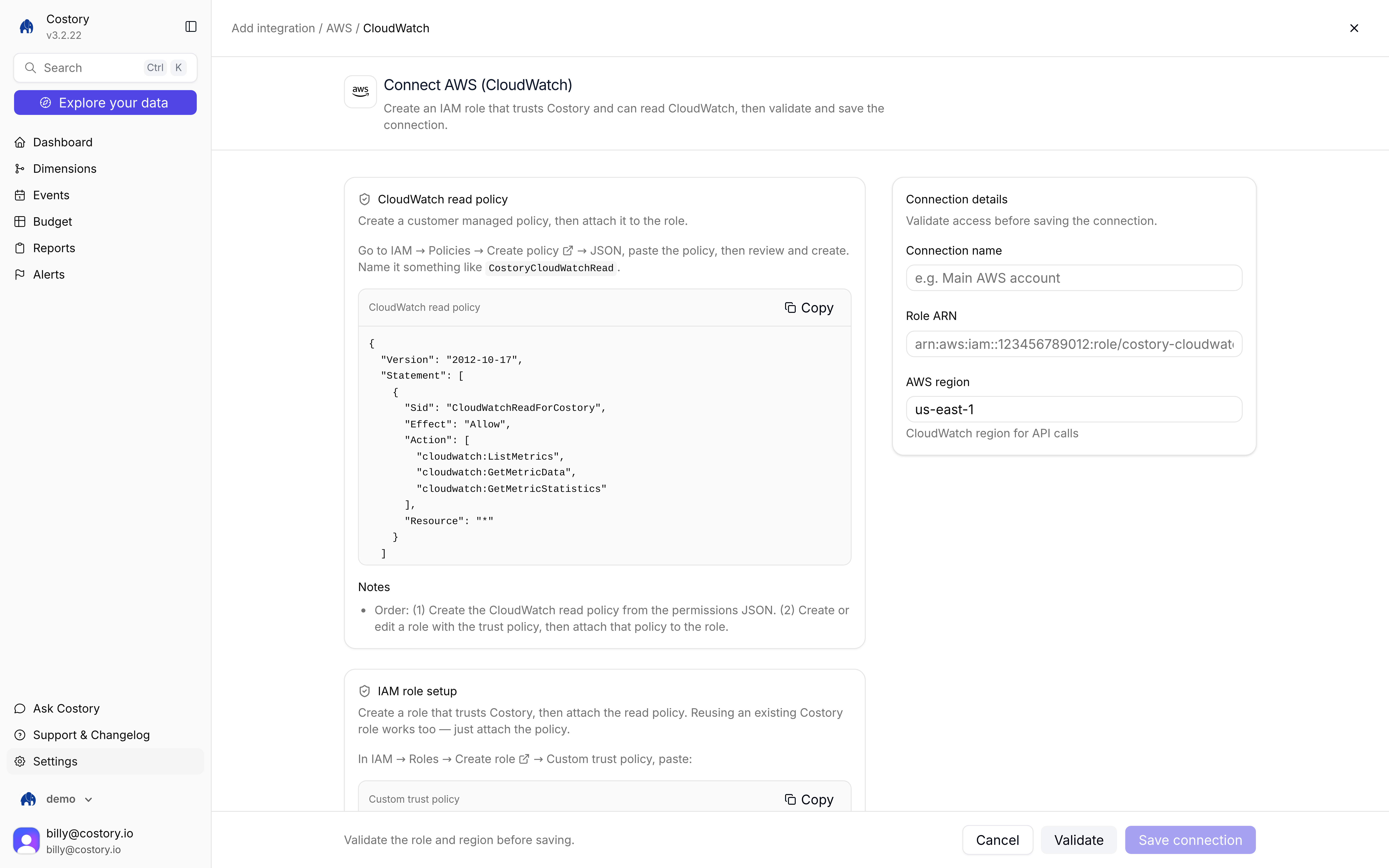The image size is (1389, 868).
Task: Open Support & Changelog
Action: point(106,735)
